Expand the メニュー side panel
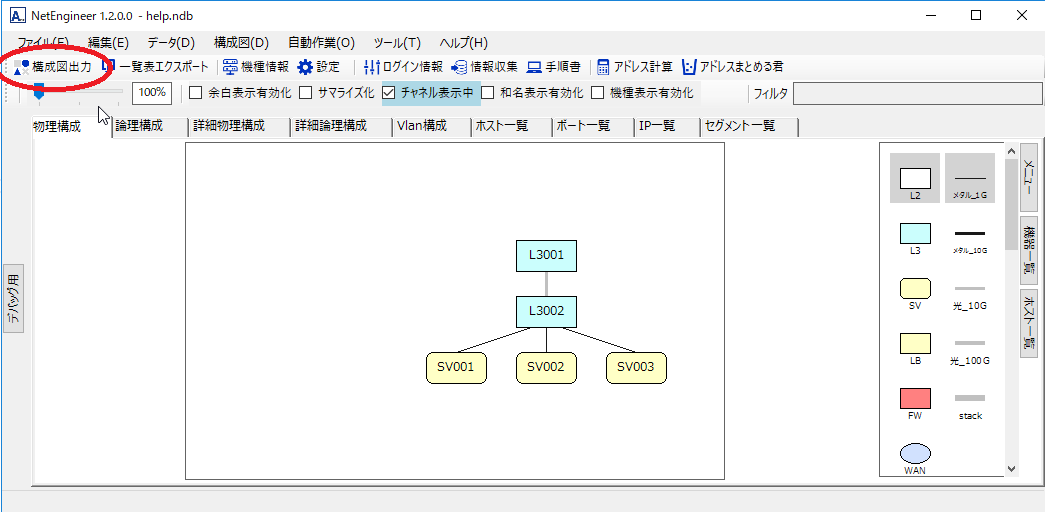1045x512 pixels. tap(1028, 177)
